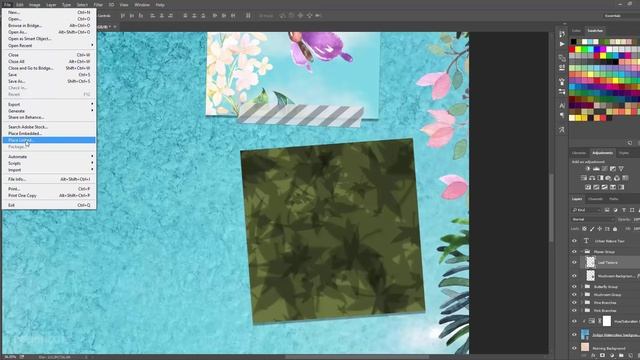Image resolution: width=640 pixels, height=360 pixels.
Task: Expand the Automate submenu
Action: (x=49, y=156)
